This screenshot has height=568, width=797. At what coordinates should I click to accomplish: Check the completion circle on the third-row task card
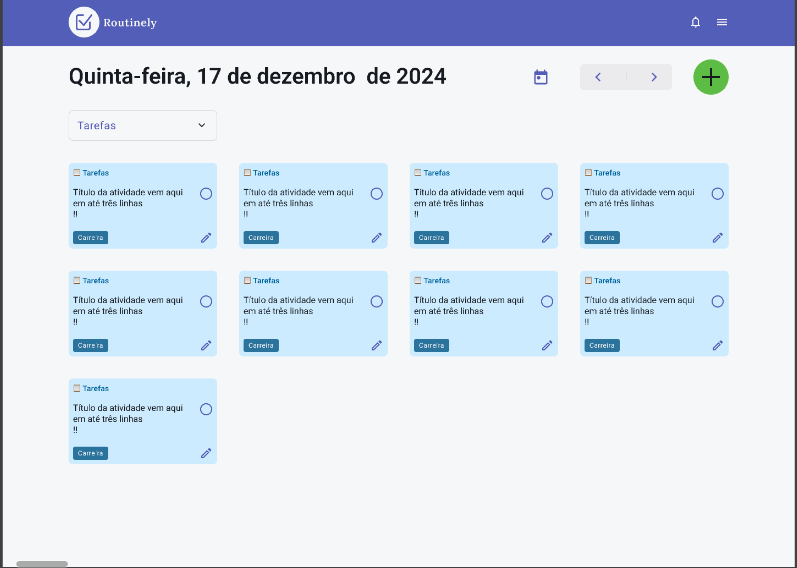tap(206, 409)
